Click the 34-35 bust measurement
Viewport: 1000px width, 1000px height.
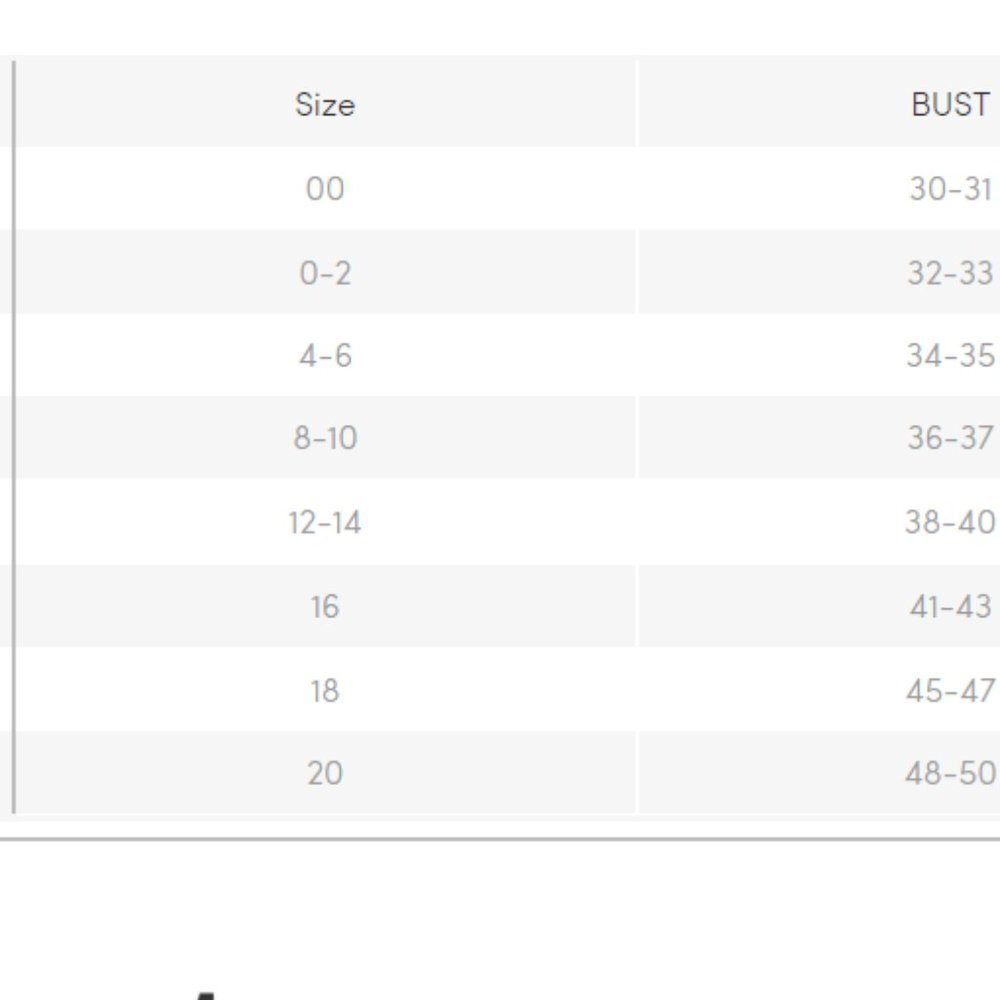point(950,355)
